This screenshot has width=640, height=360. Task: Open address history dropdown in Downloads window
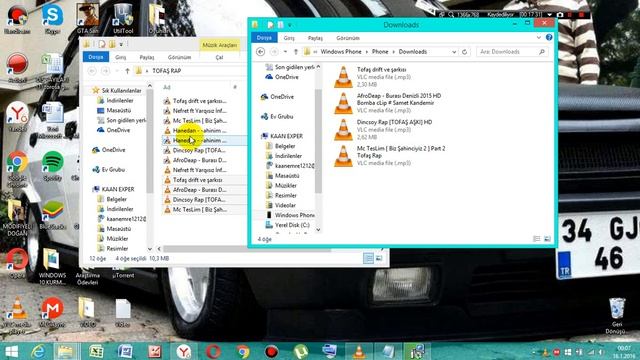pos(454,52)
